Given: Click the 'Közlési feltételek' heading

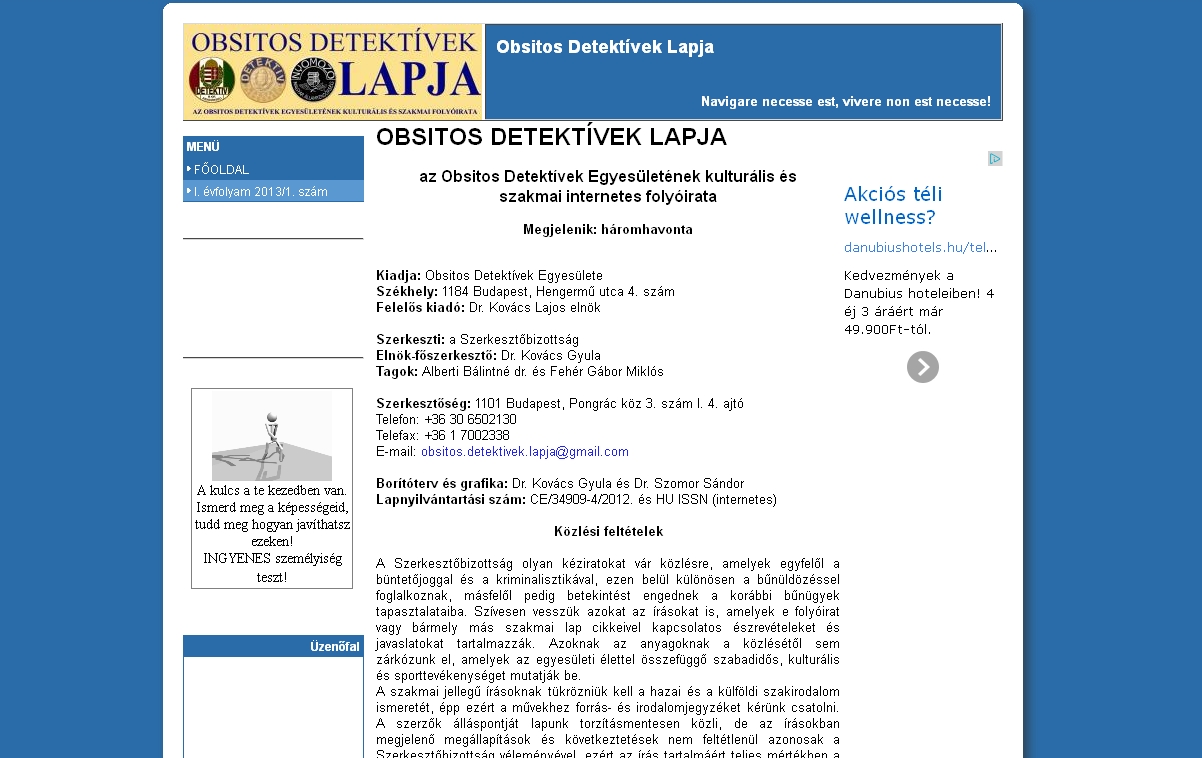Looking at the screenshot, I should tap(608, 531).
